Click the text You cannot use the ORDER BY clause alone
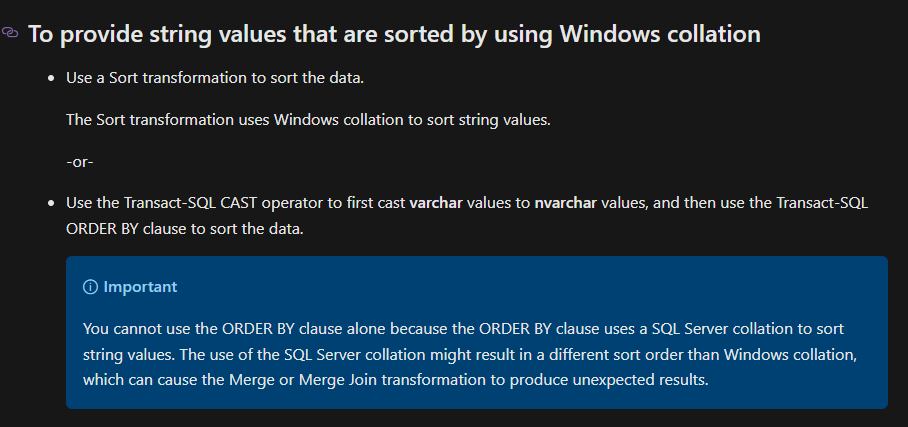This screenshot has width=908, height=427. click(213, 329)
